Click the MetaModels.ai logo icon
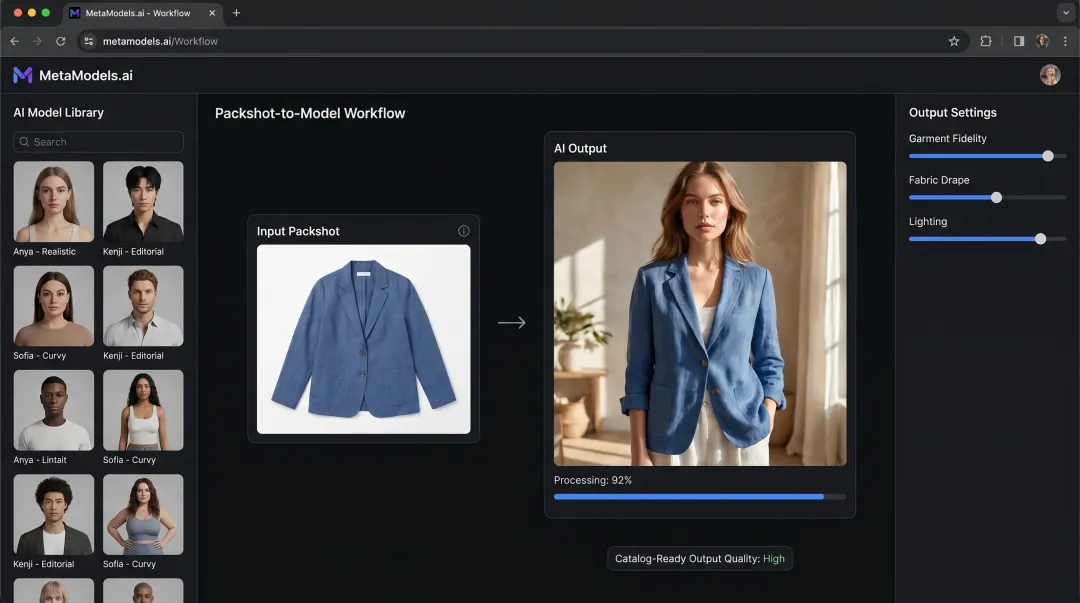The width and height of the screenshot is (1080, 603). click(x=23, y=75)
